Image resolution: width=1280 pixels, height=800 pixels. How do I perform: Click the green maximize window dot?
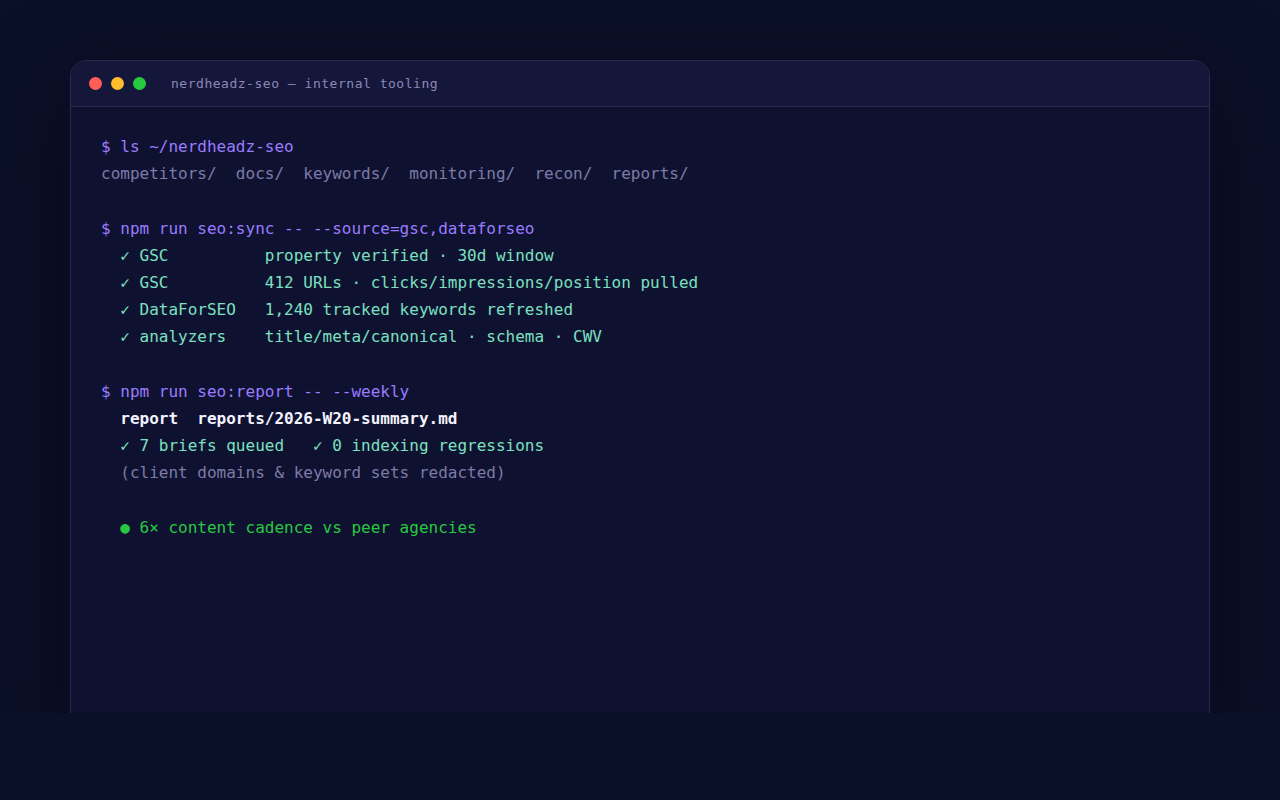pyautogui.click(x=139, y=84)
